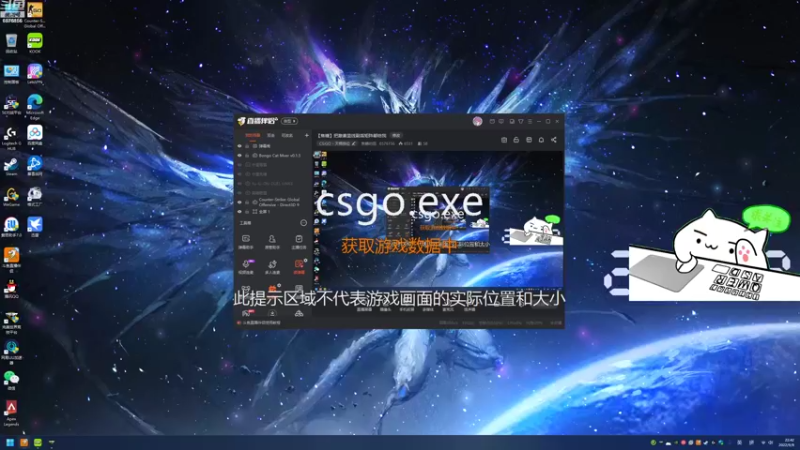Click the edit button beside the stream title

click(396, 136)
